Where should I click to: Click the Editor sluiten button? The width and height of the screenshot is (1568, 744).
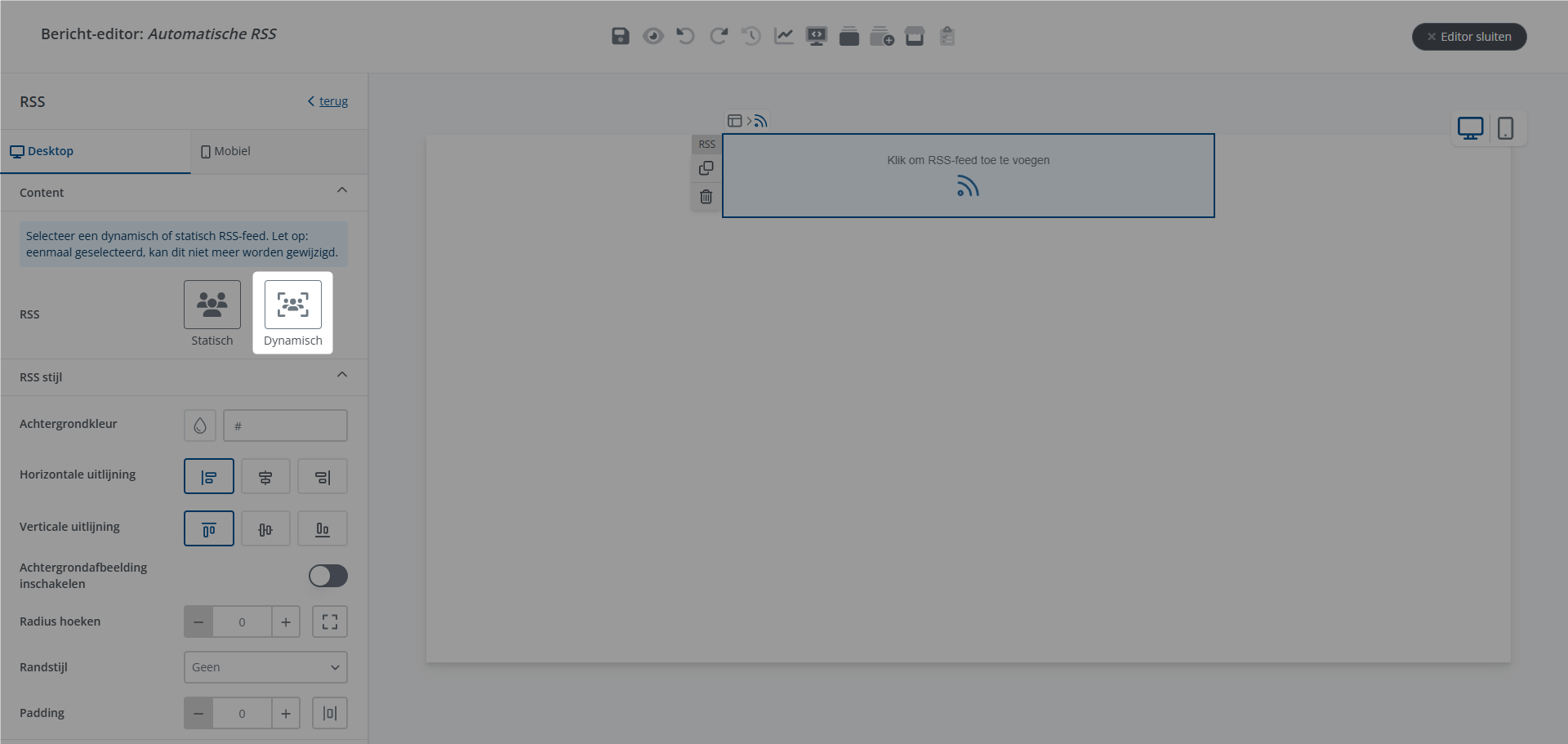point(1469,37)
